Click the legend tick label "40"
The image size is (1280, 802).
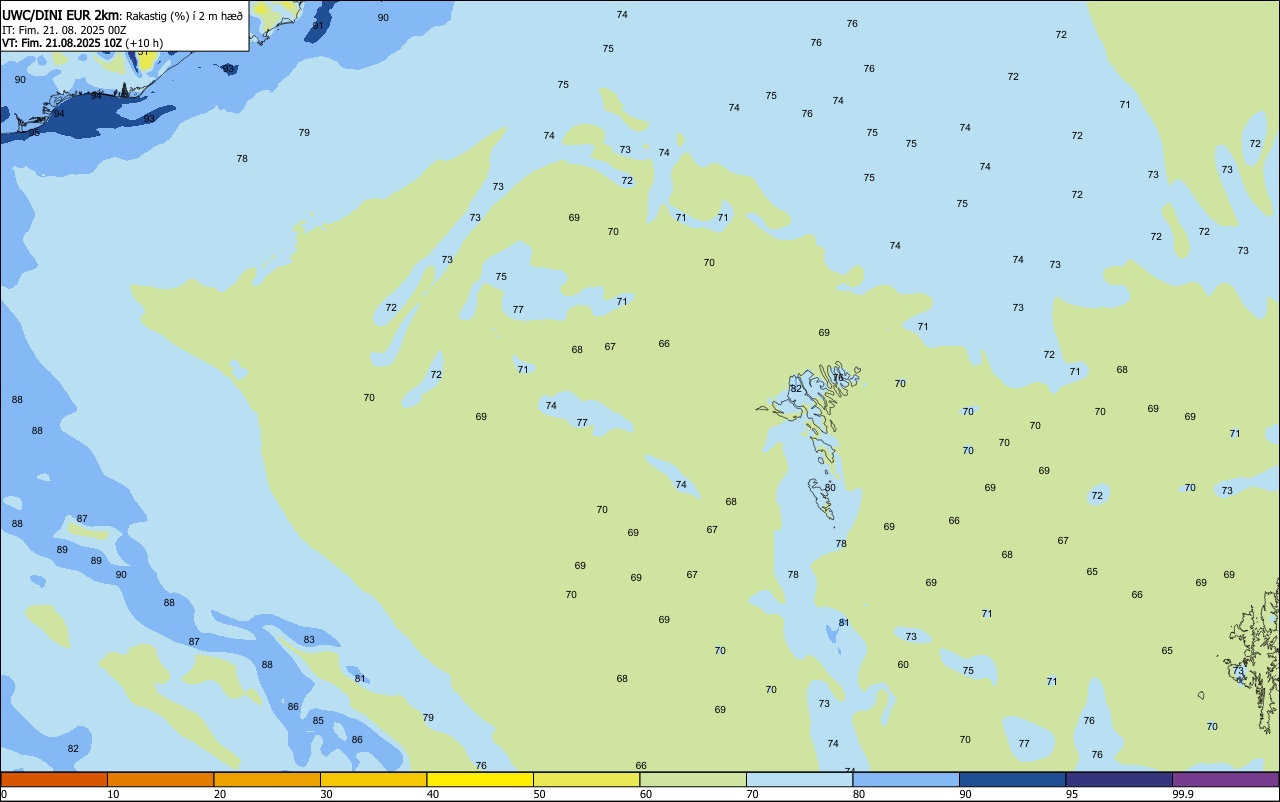click(433, 794)
